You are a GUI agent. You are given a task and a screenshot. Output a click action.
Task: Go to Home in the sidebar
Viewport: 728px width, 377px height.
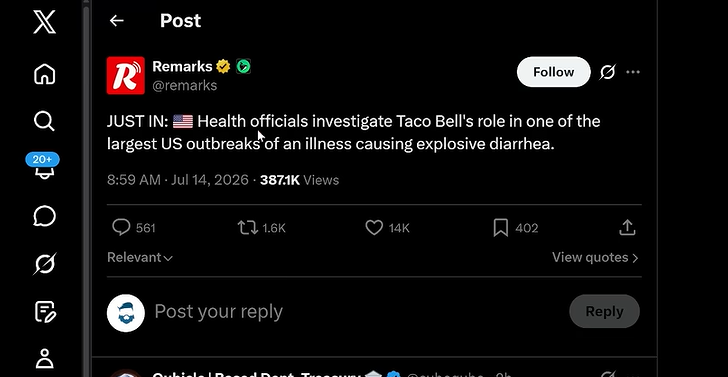tap(45, 74)
